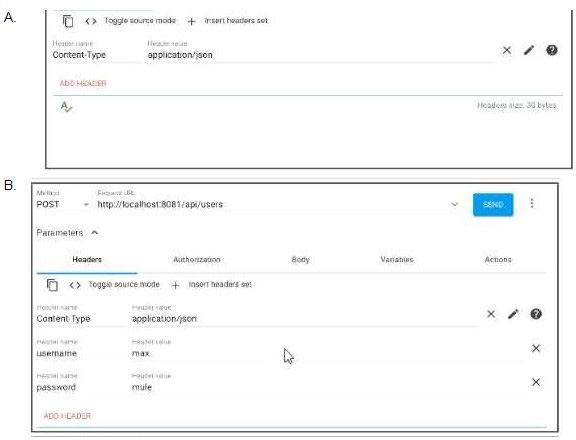Viewport: 576px width, 440px height.
Task: Open the POST method dropdown
Action: [63, 204]
